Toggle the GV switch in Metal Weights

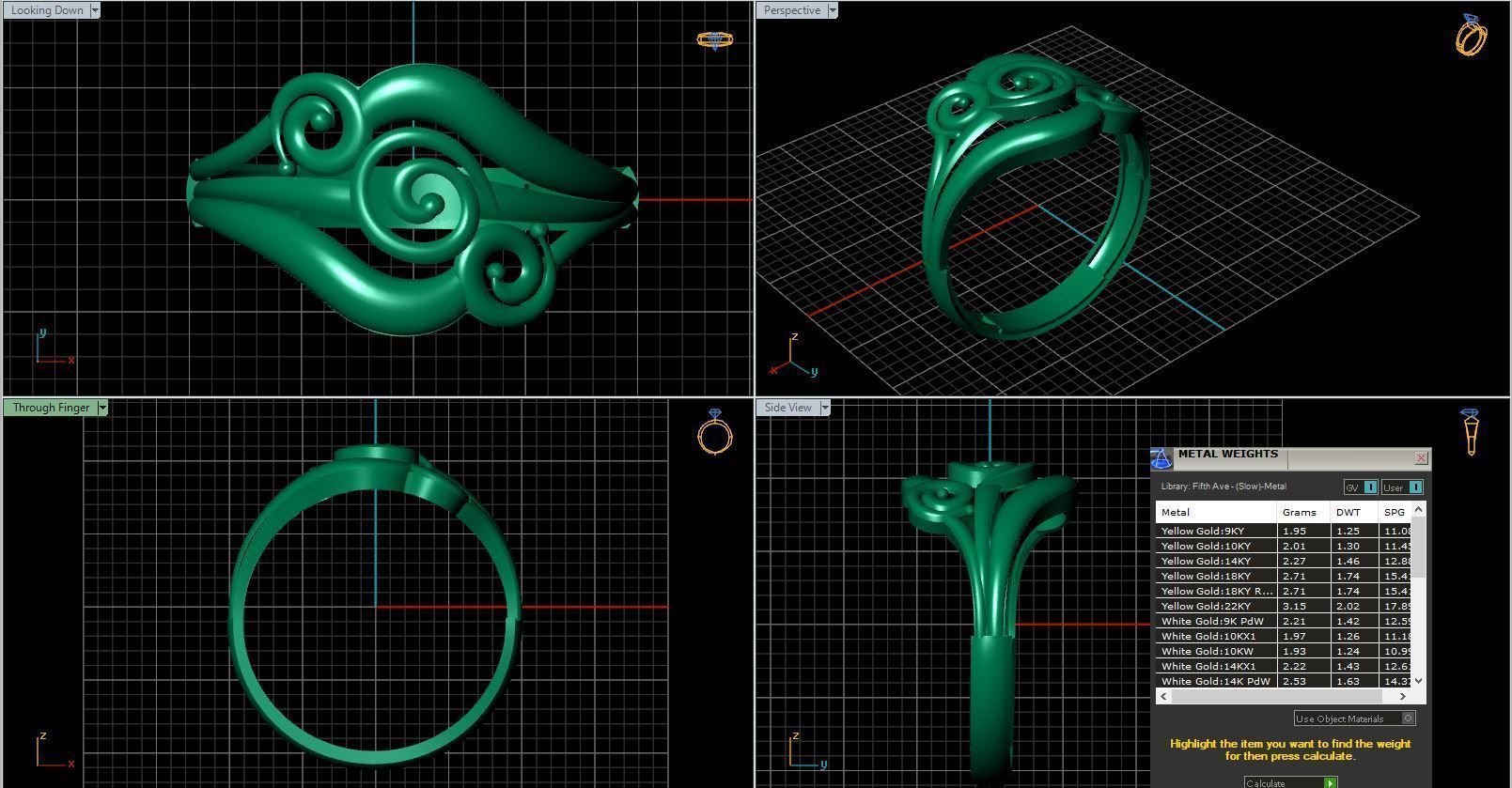(x=1361, y=487)
